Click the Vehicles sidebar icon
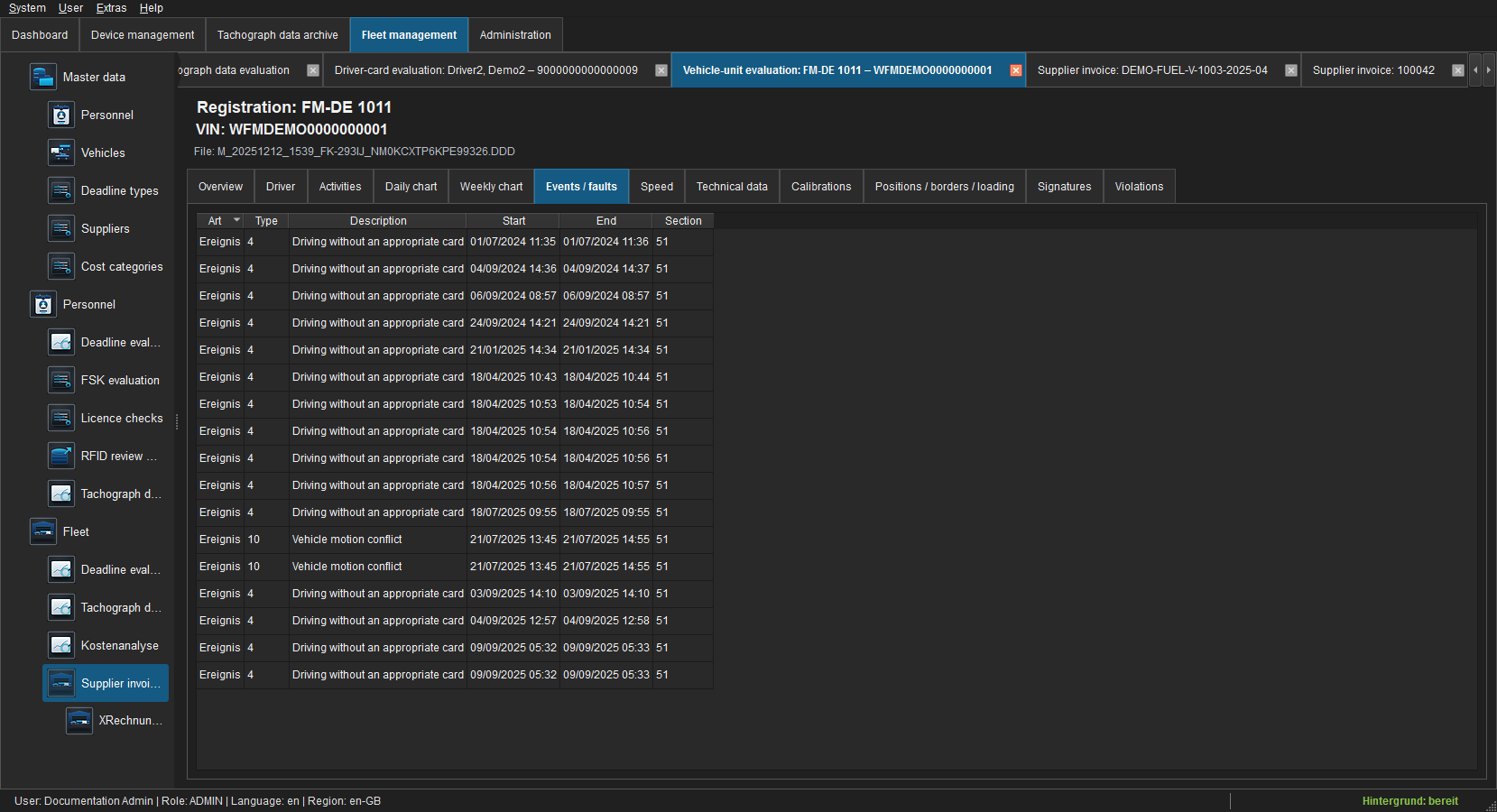Image resolution: width=1497 pixels, height=812 pixels. click(61, 152)
